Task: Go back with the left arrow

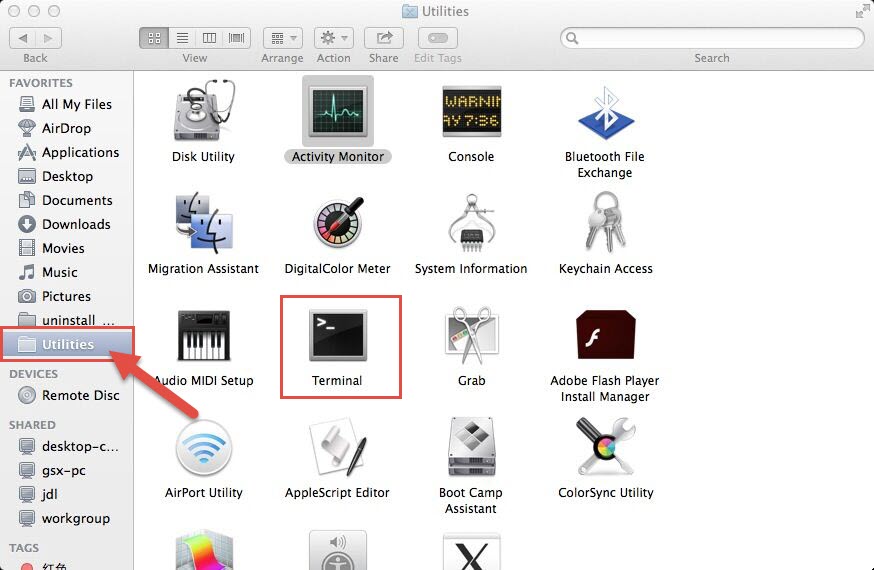Action: coord(23,38)
